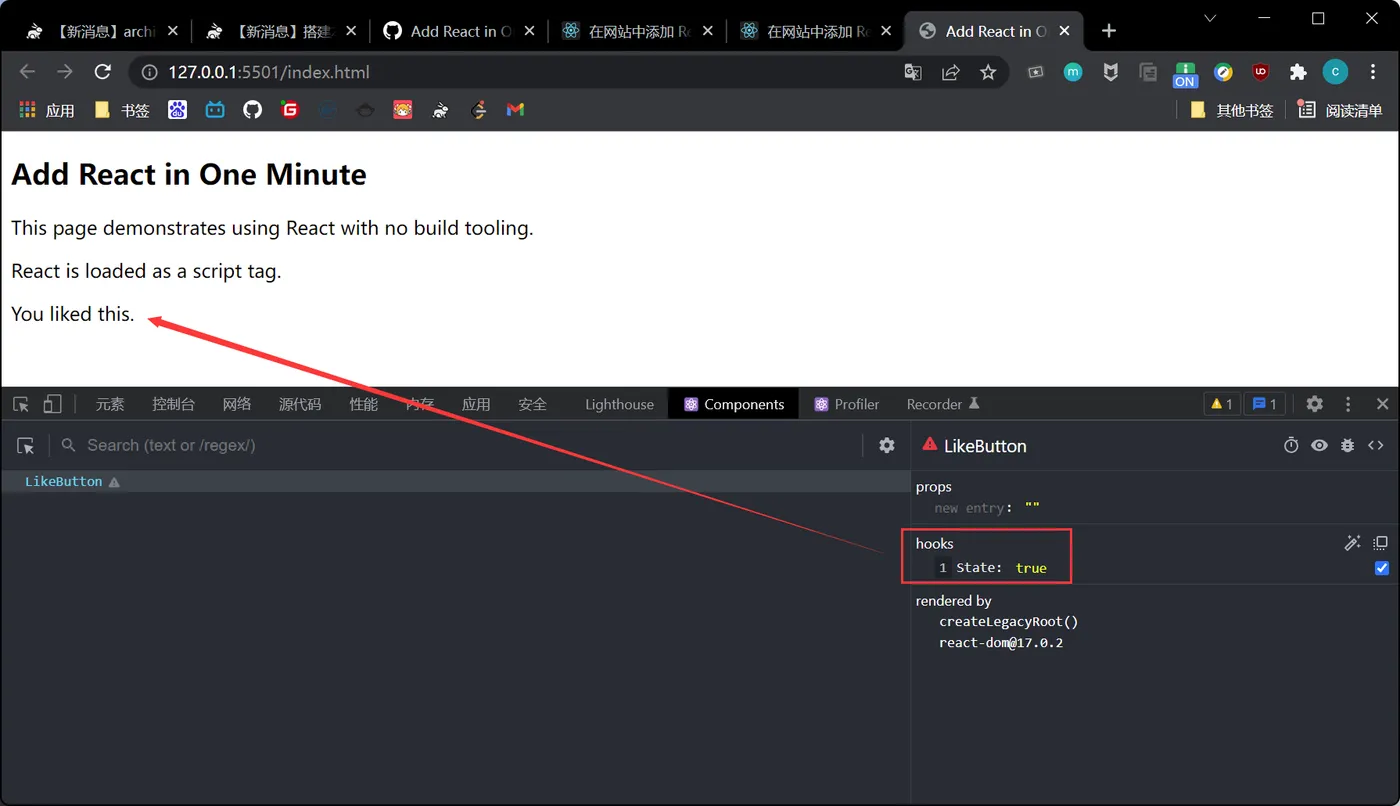Click createLegacyRoot() under rendered by
Screen dimensions: 1400x806
click(x=1008, y=621)
